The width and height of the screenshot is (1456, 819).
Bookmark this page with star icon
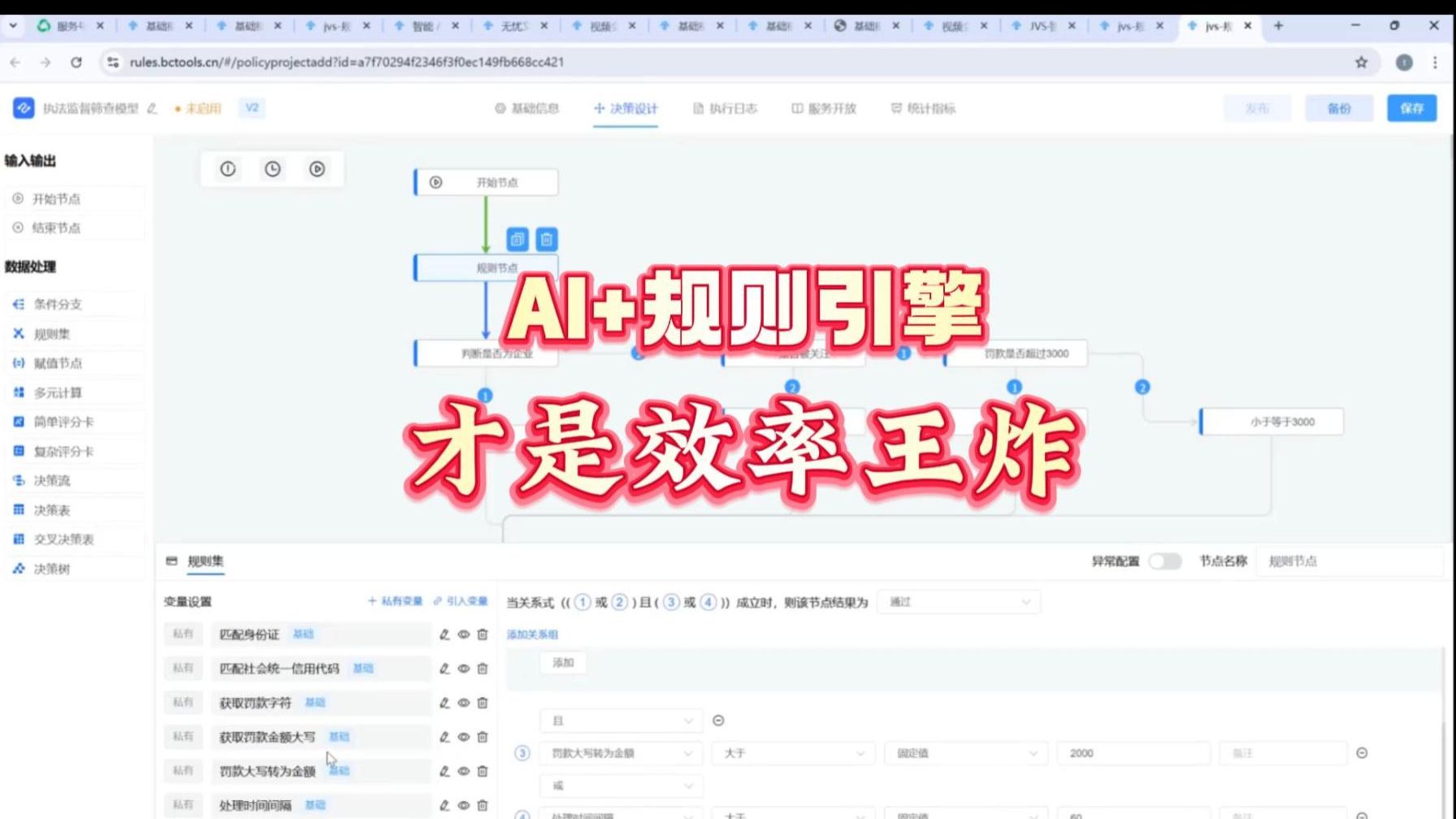[1361, 62]
